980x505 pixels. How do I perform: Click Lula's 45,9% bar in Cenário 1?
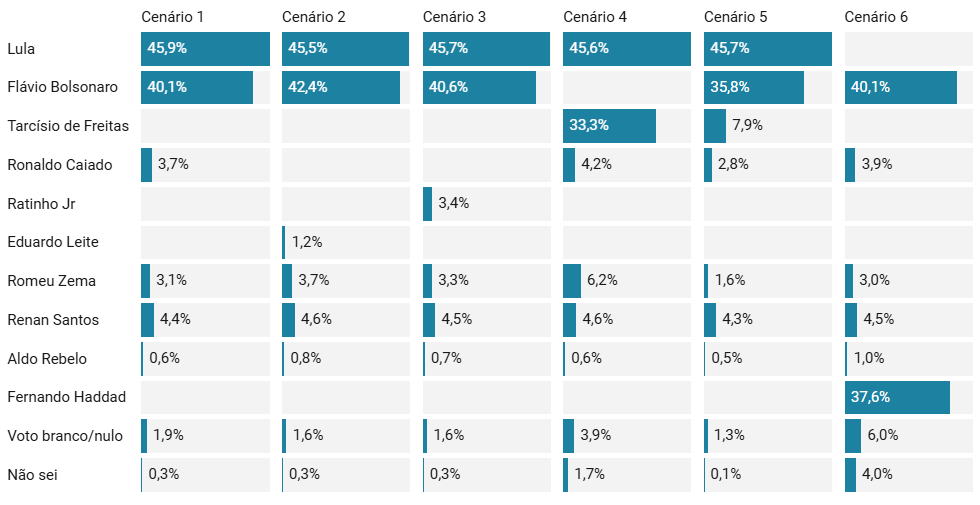[205, 49]
